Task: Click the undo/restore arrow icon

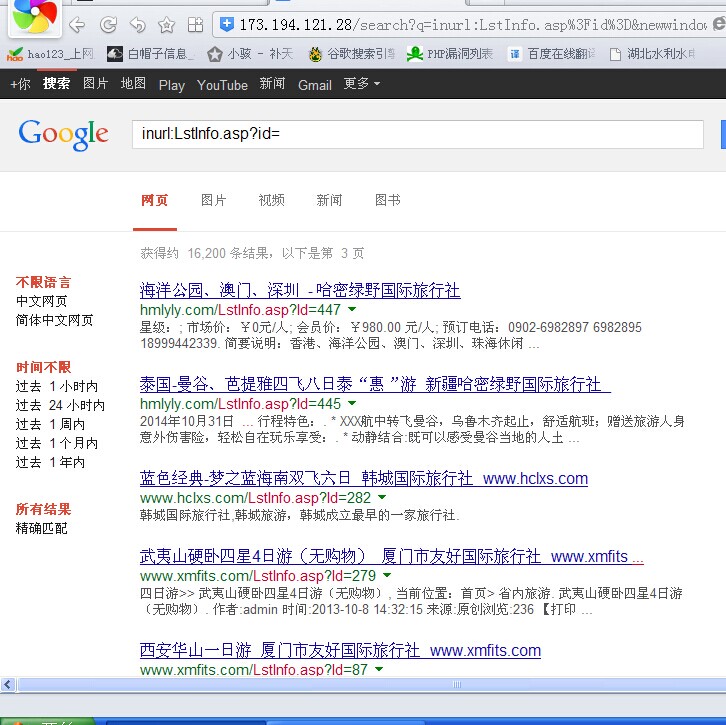Action: [138, 25]
